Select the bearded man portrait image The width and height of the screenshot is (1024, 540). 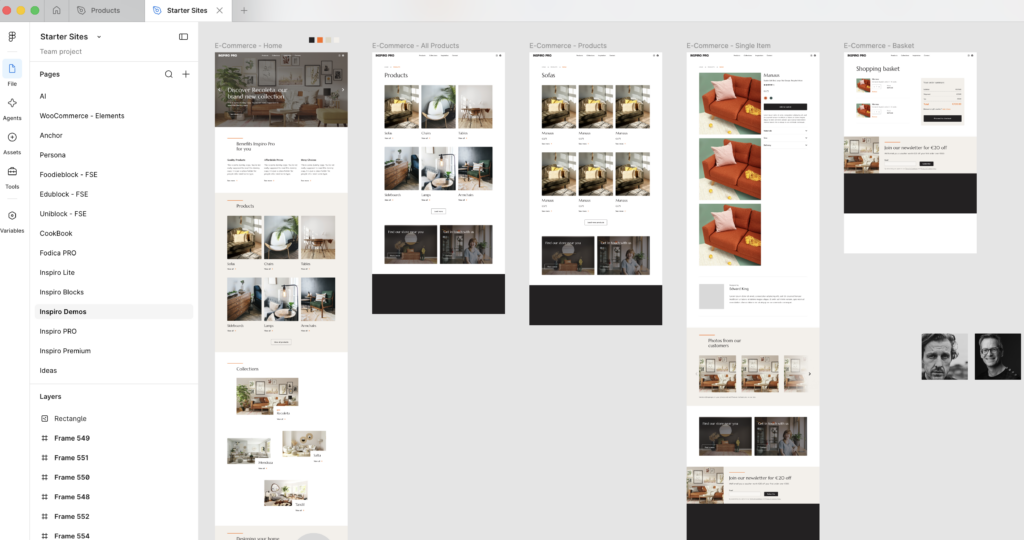coord(944,357)
